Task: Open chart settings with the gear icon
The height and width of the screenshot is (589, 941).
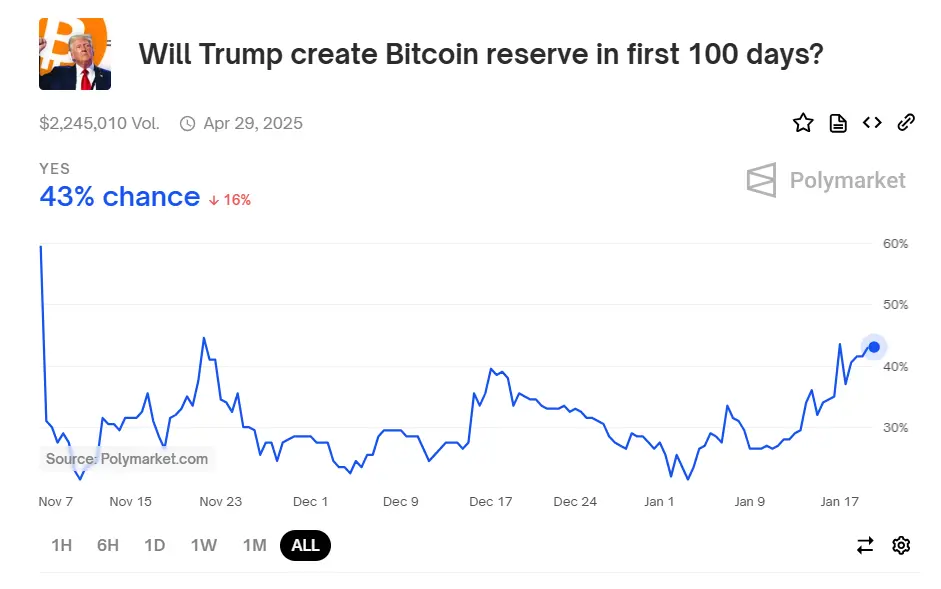Action: pos(901,545)
